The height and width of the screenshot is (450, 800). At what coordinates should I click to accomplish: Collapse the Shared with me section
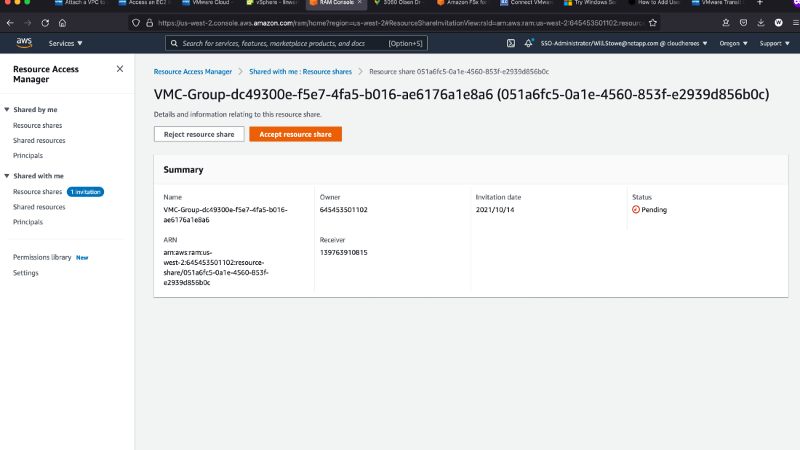(7, 176)
